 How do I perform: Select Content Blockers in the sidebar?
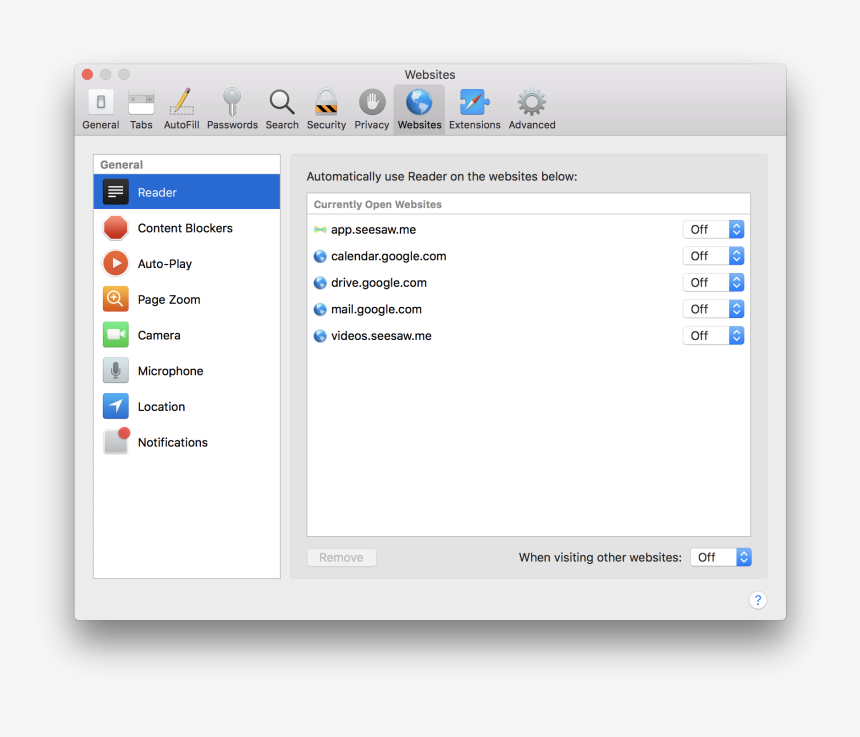[186, 228]
